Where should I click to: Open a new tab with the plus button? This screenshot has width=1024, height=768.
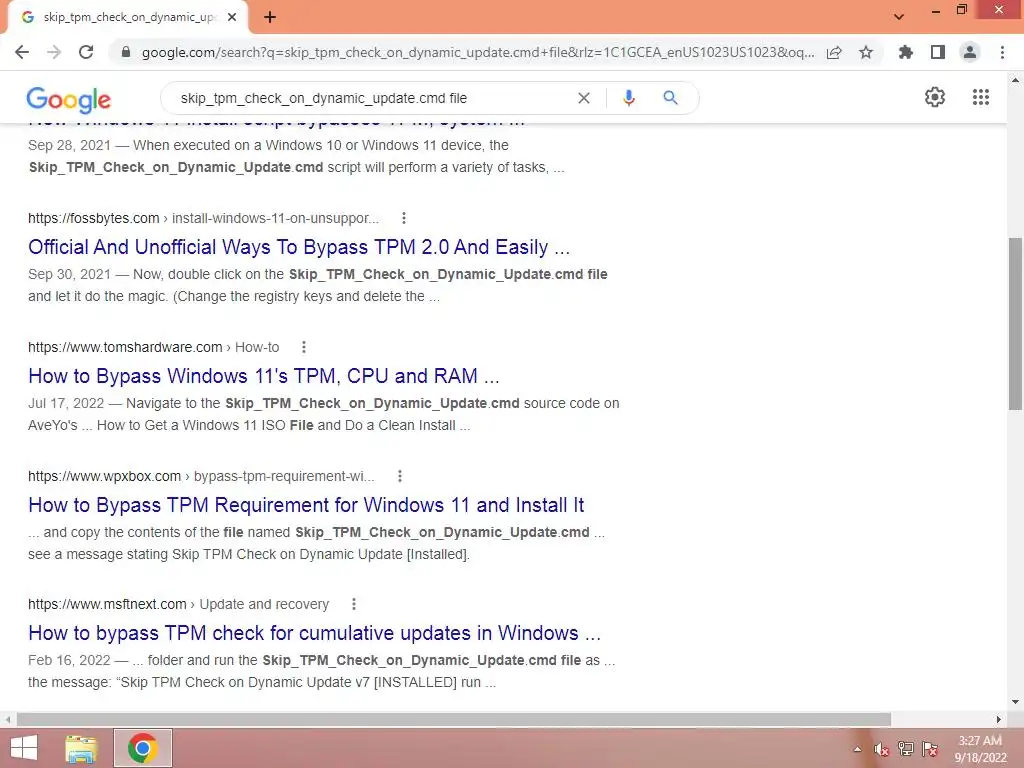pyautogui.click(x=270, y=17)
